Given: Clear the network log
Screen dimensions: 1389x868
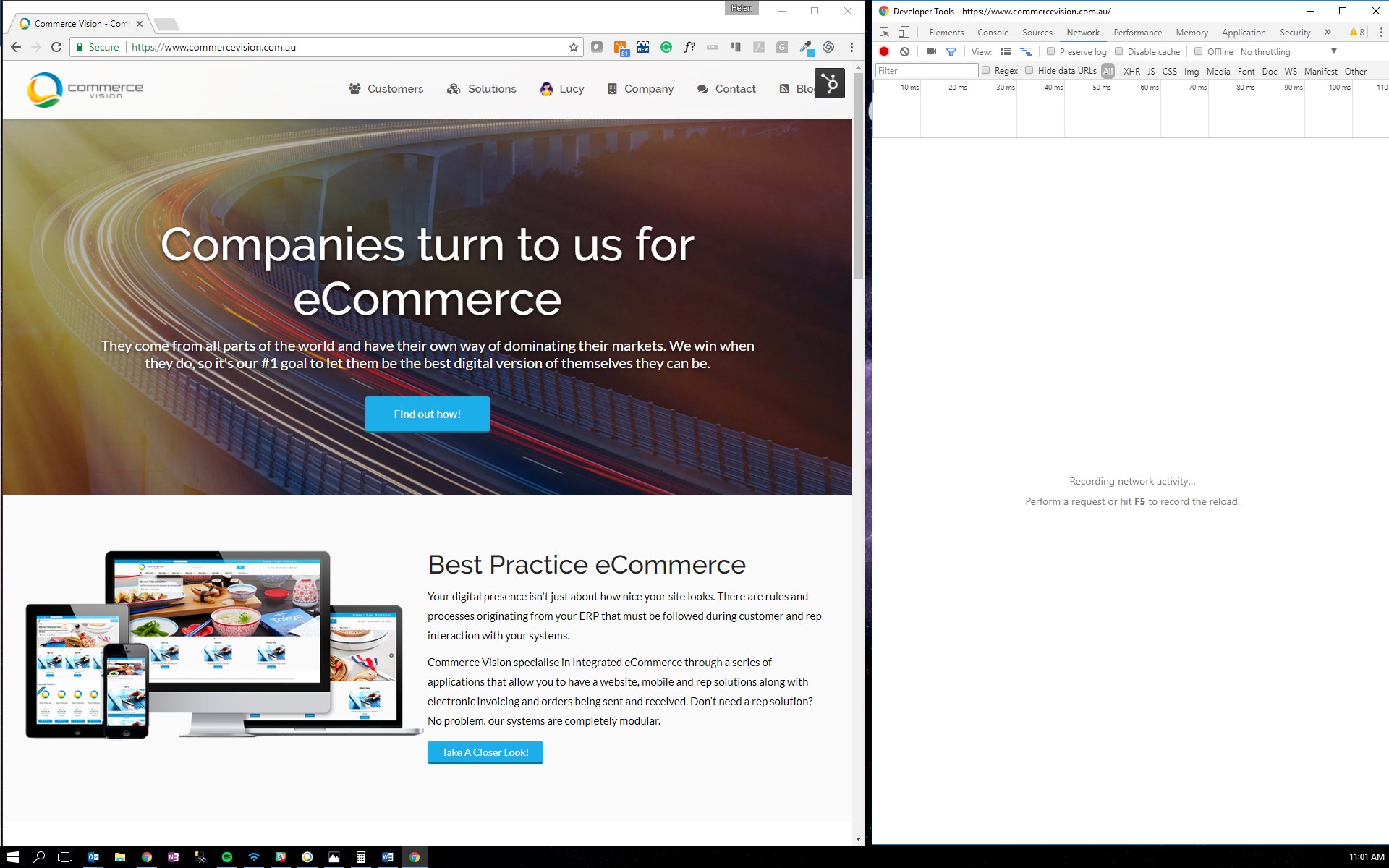Looking at the screenshot, I should [x=904, y=51].
